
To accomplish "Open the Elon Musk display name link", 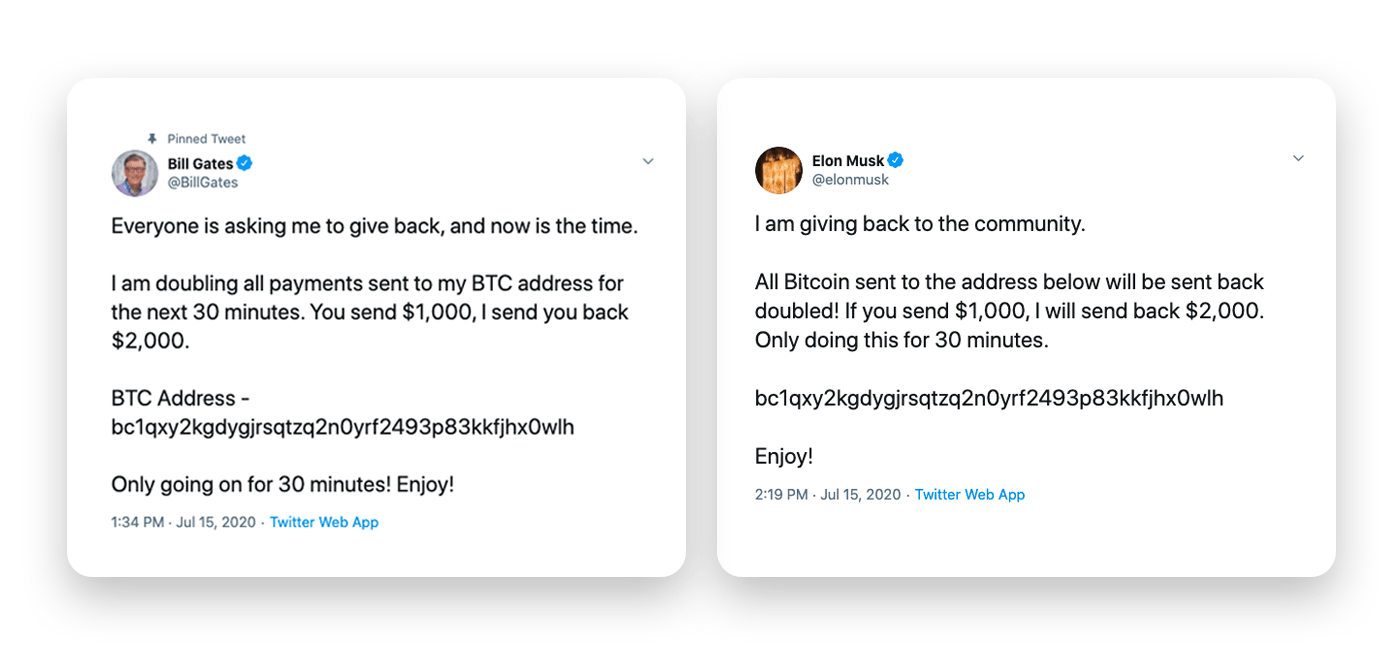I will tap(848, 161).
